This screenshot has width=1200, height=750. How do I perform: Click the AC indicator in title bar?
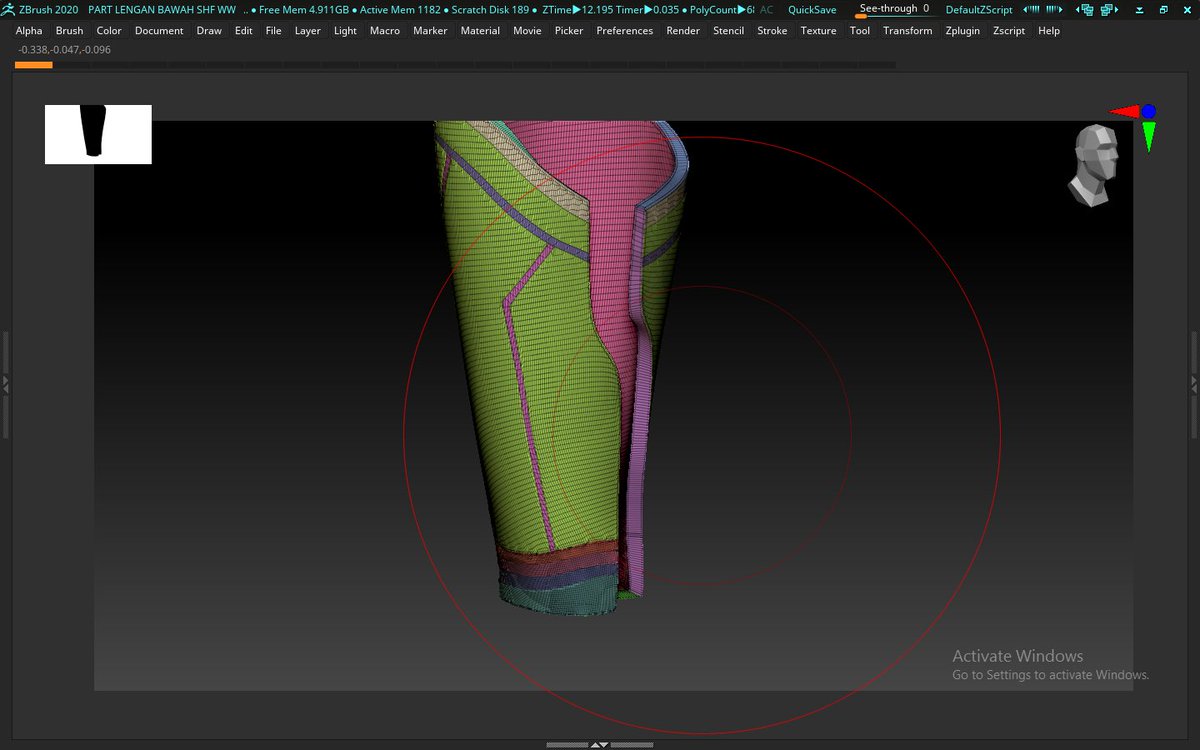(x=766, y=9)
